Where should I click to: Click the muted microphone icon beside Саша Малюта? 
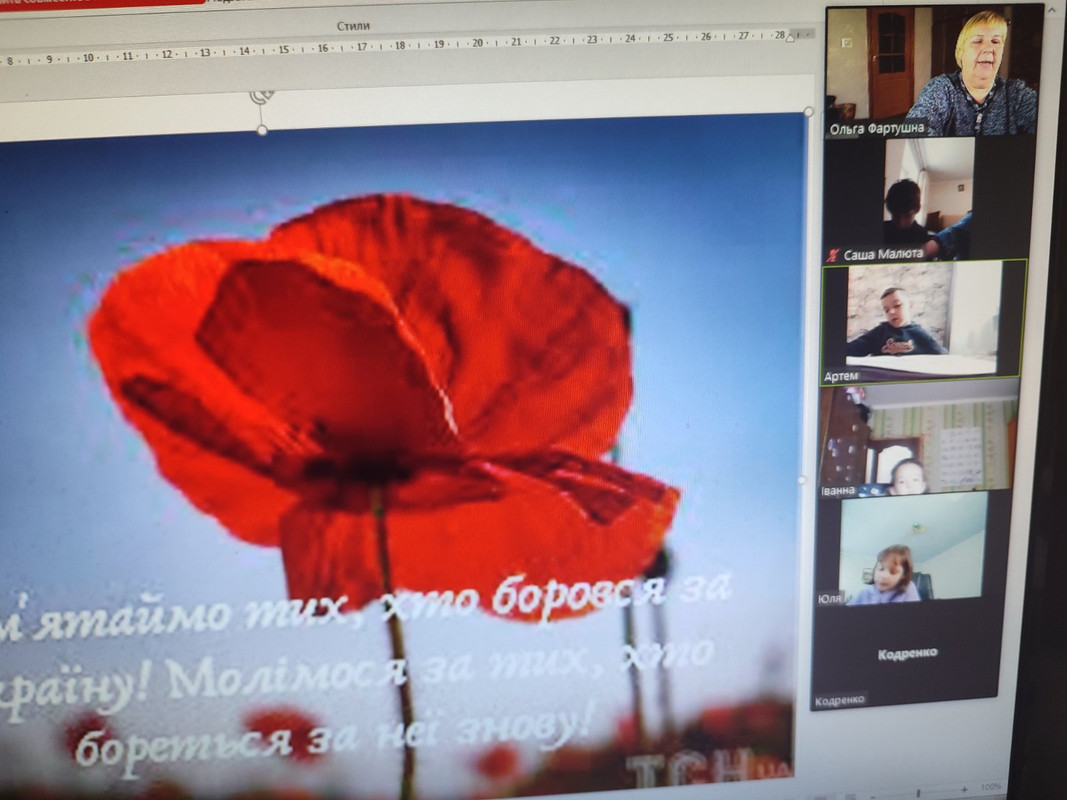[832, 256]
